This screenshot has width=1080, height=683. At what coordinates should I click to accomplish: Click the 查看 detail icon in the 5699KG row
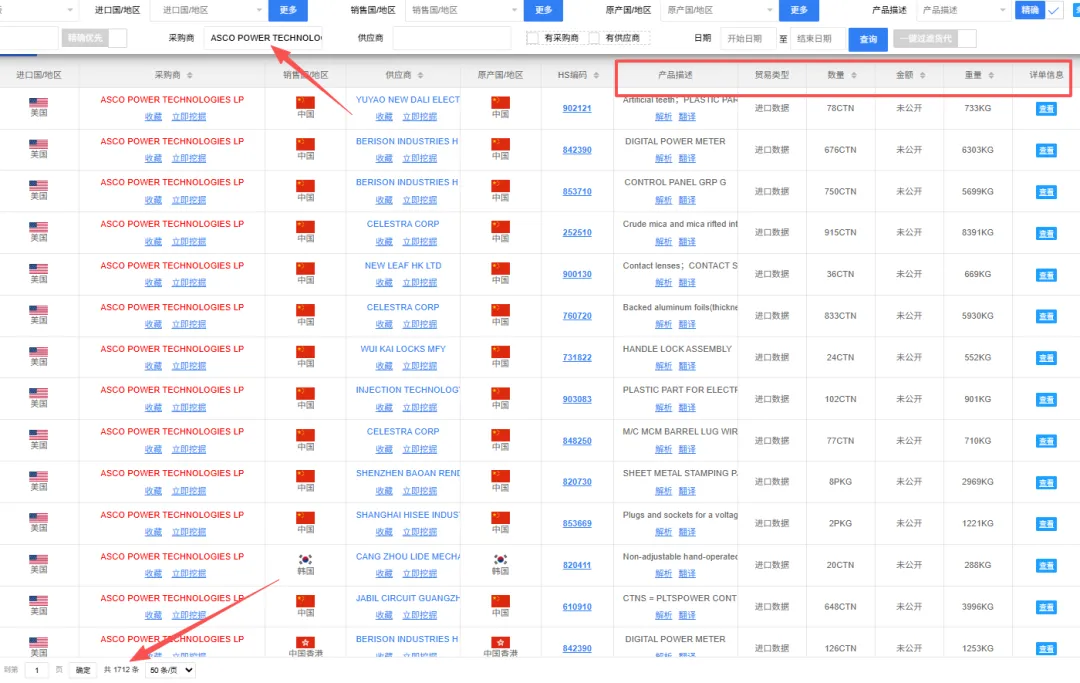tap(1046, 192)
